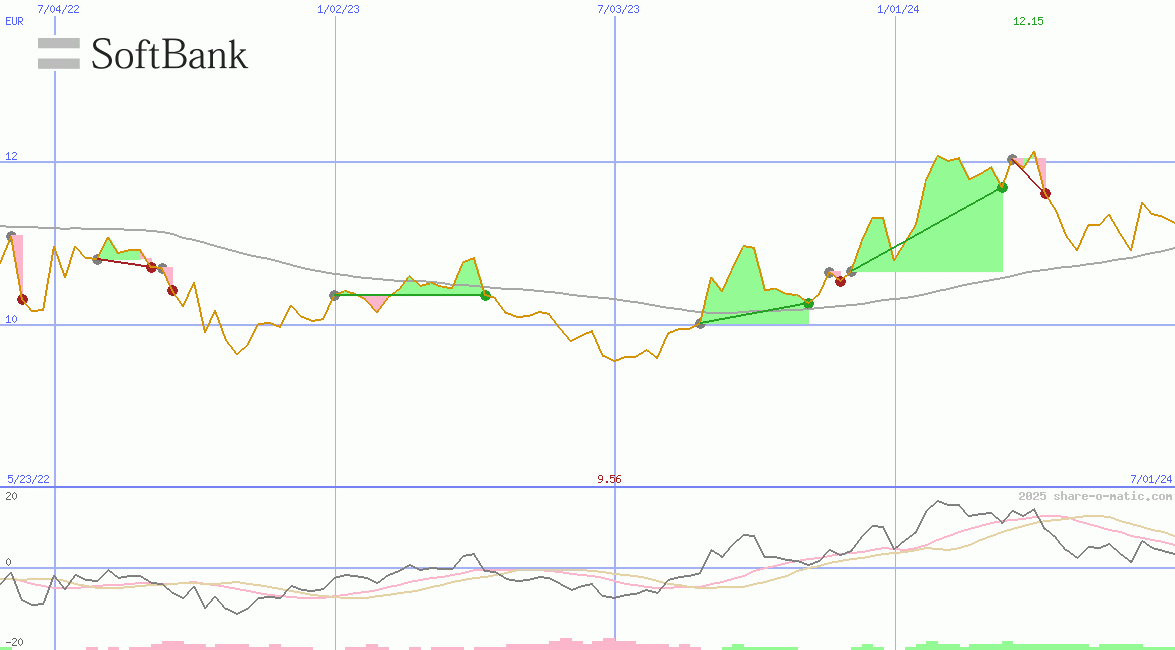1175x650 pixels.
Task: Select grey entry dot starting flat green trade line
Action: (334, 295)
